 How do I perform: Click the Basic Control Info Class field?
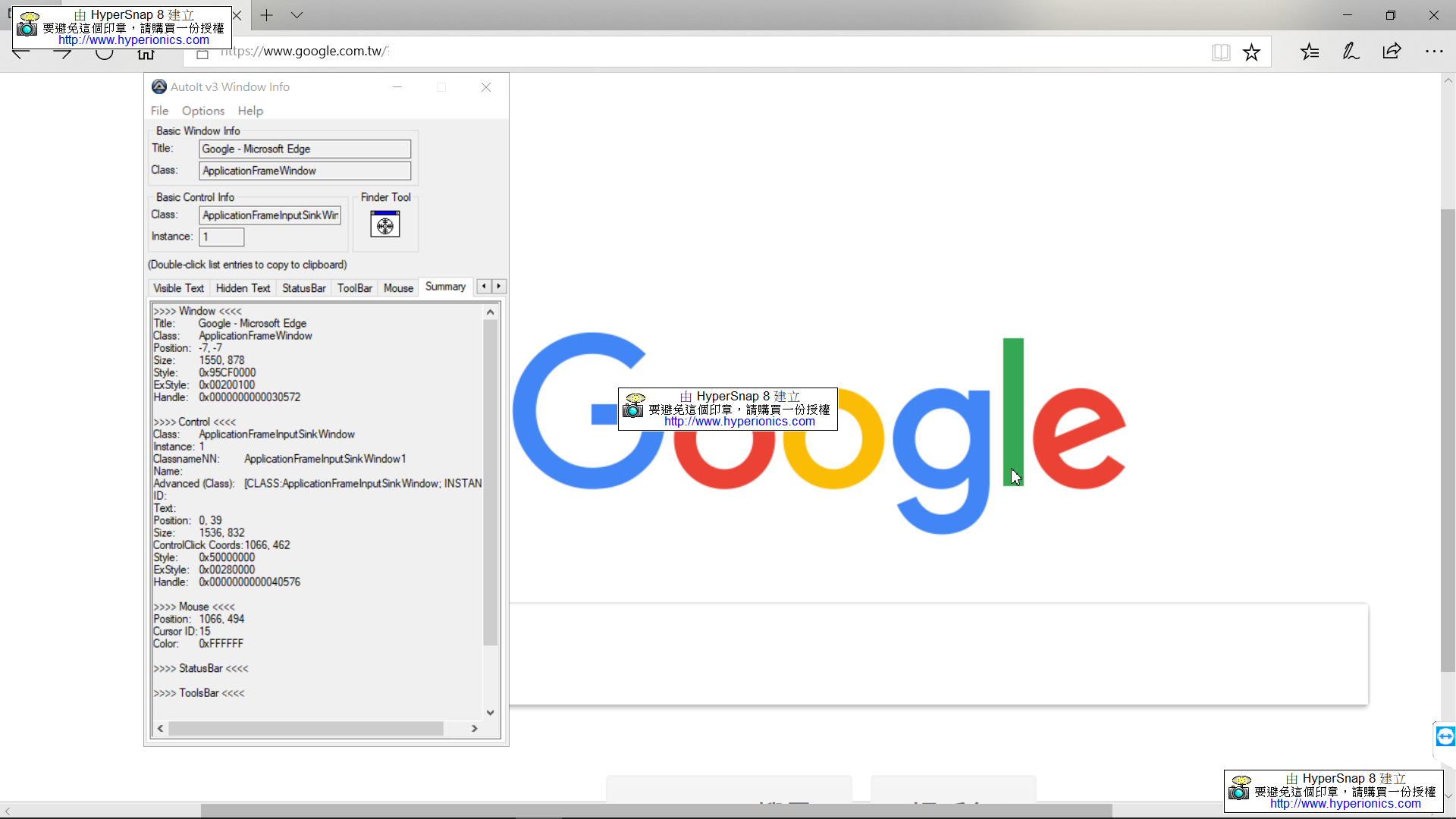pos(270,215)
